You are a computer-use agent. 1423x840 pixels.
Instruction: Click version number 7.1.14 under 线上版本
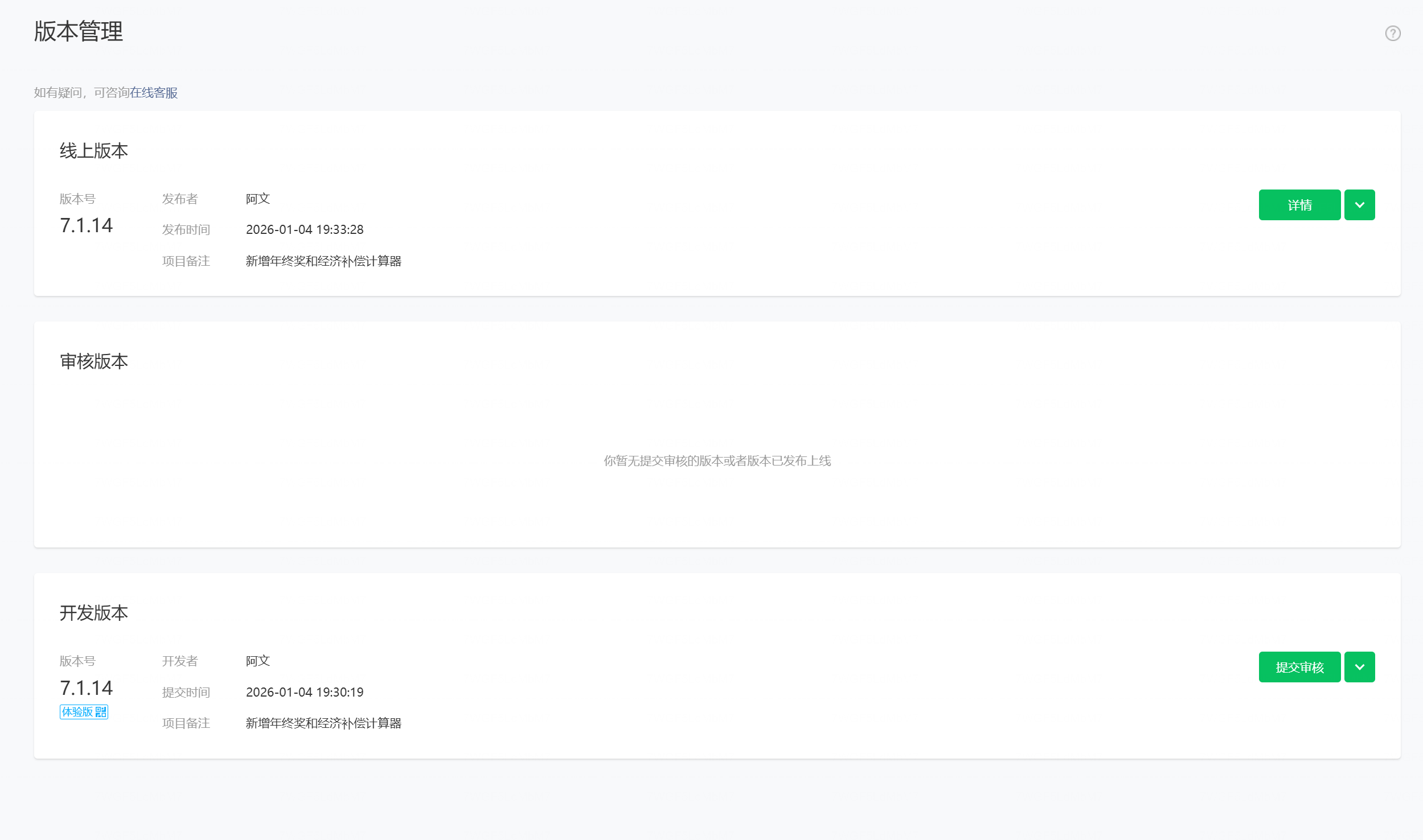(87, 225)
